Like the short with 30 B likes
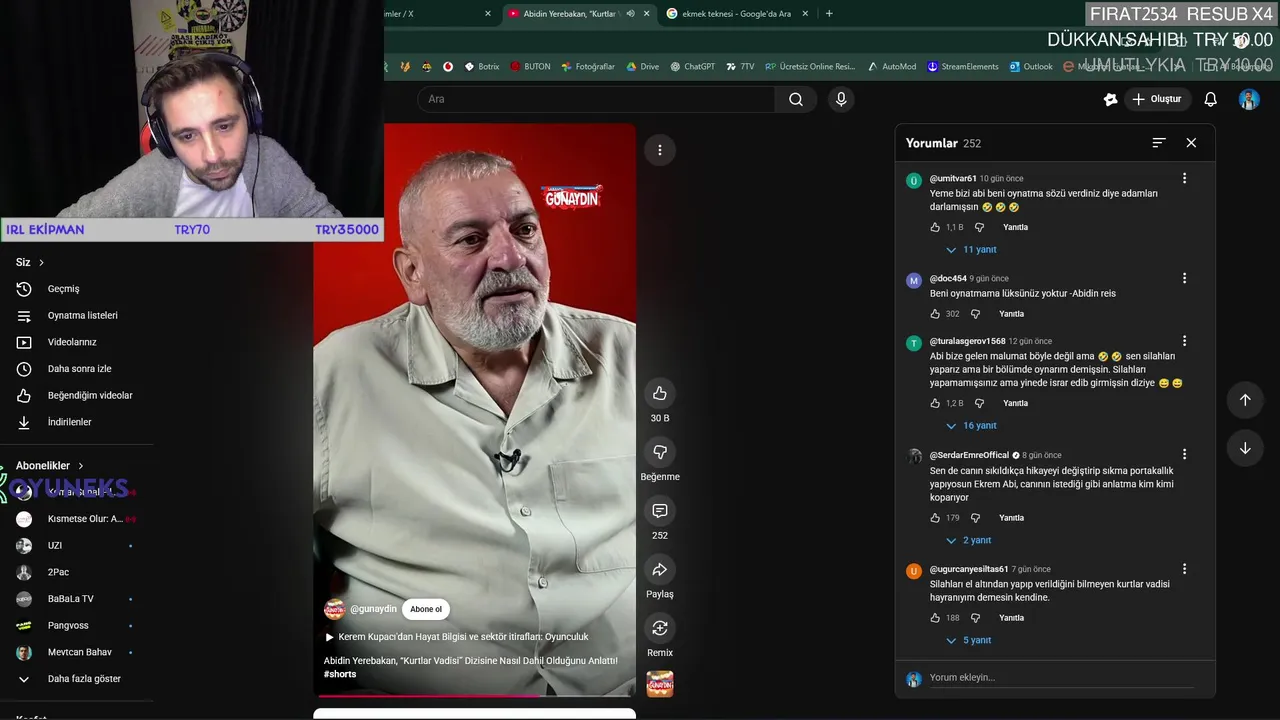 click(659, 393)
